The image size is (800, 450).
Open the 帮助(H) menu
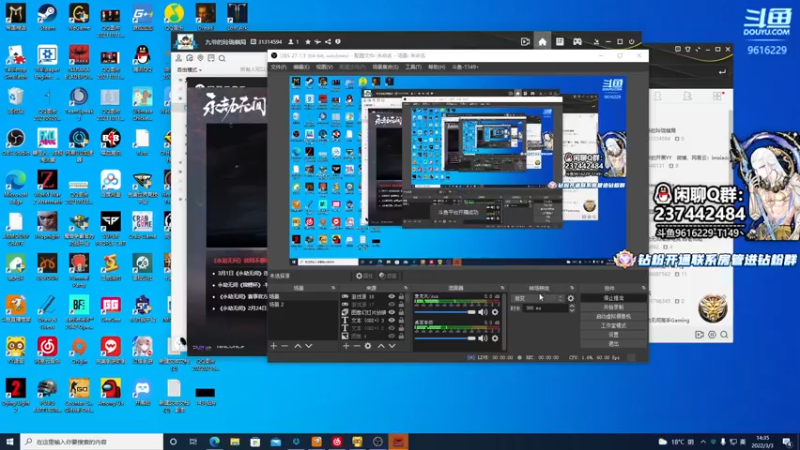click(437, 67)
